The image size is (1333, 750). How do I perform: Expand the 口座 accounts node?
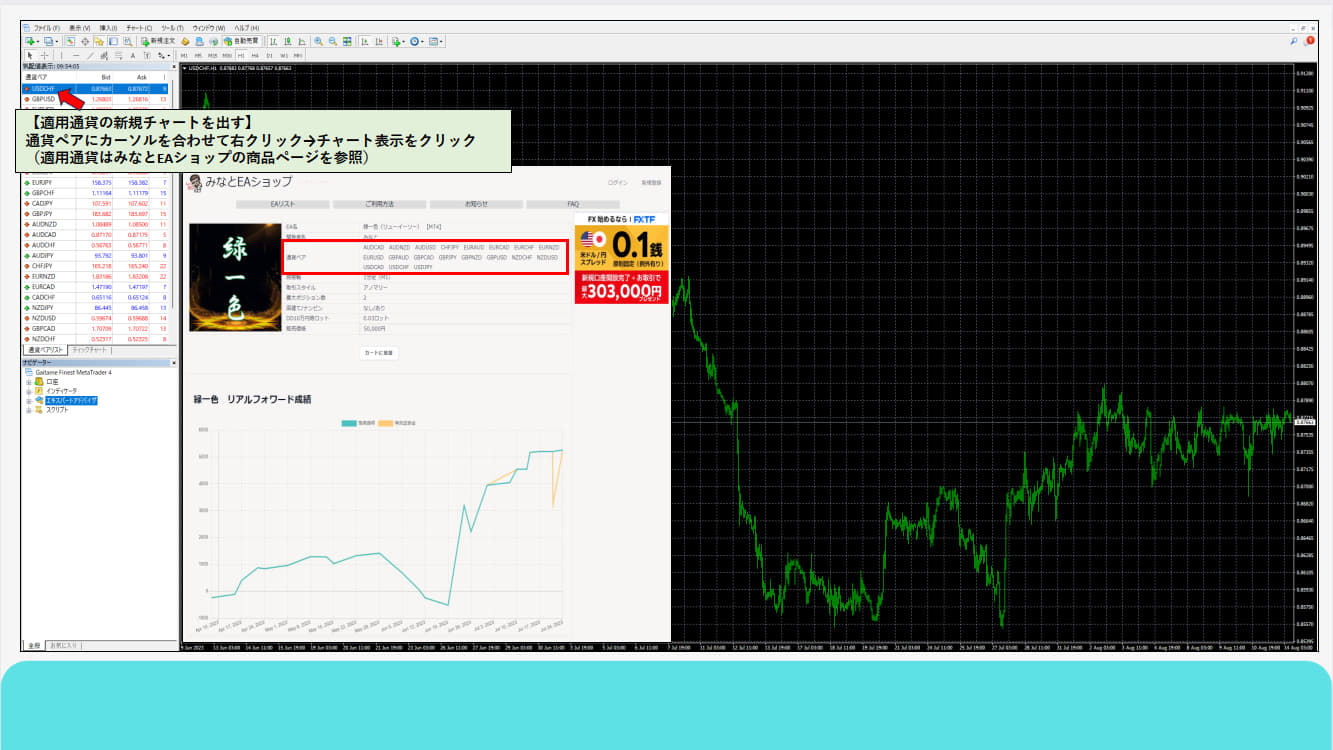click(29, 381)
